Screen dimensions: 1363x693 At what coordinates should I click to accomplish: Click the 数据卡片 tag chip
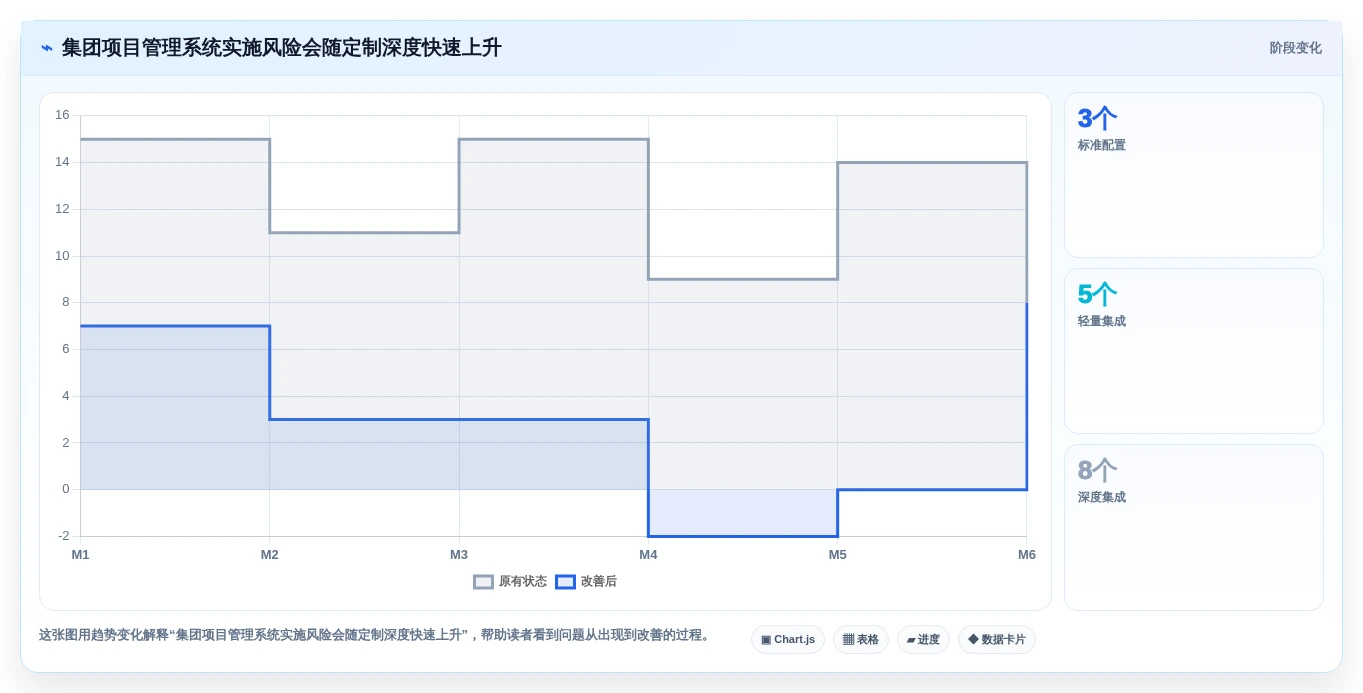point(997,640)
